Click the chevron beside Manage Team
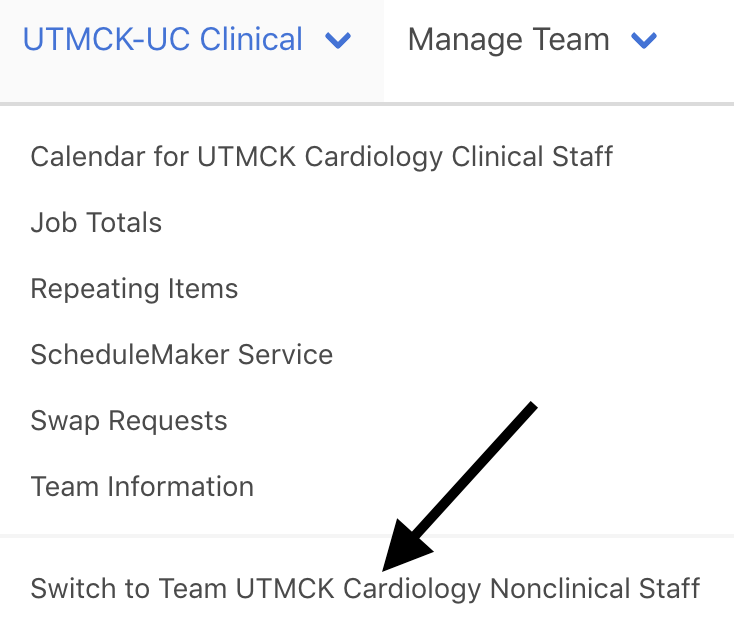 point(644,41)
